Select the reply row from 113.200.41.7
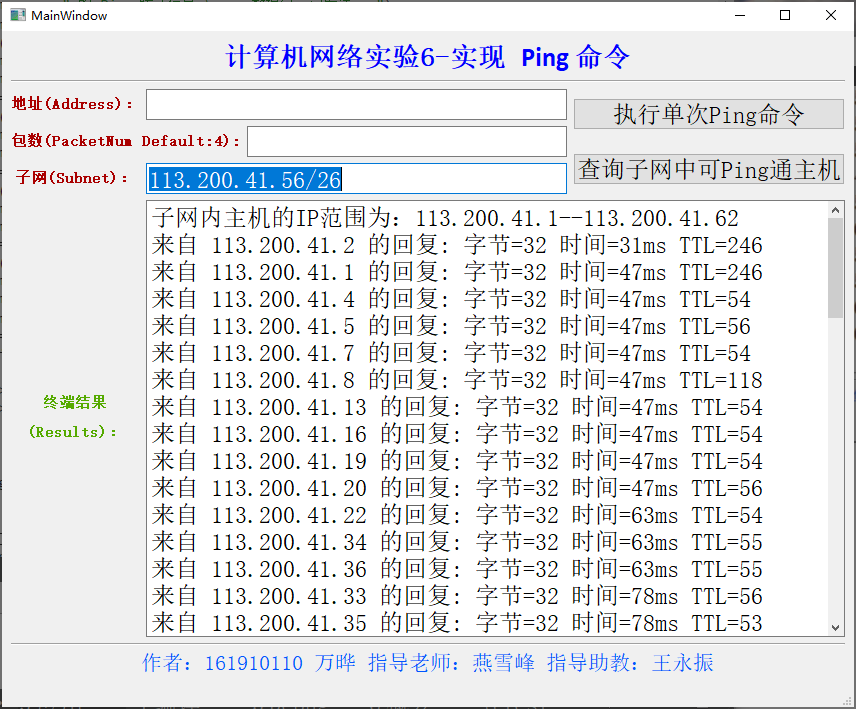The width and height of the screenshot is (856, 709). [451, 353]
